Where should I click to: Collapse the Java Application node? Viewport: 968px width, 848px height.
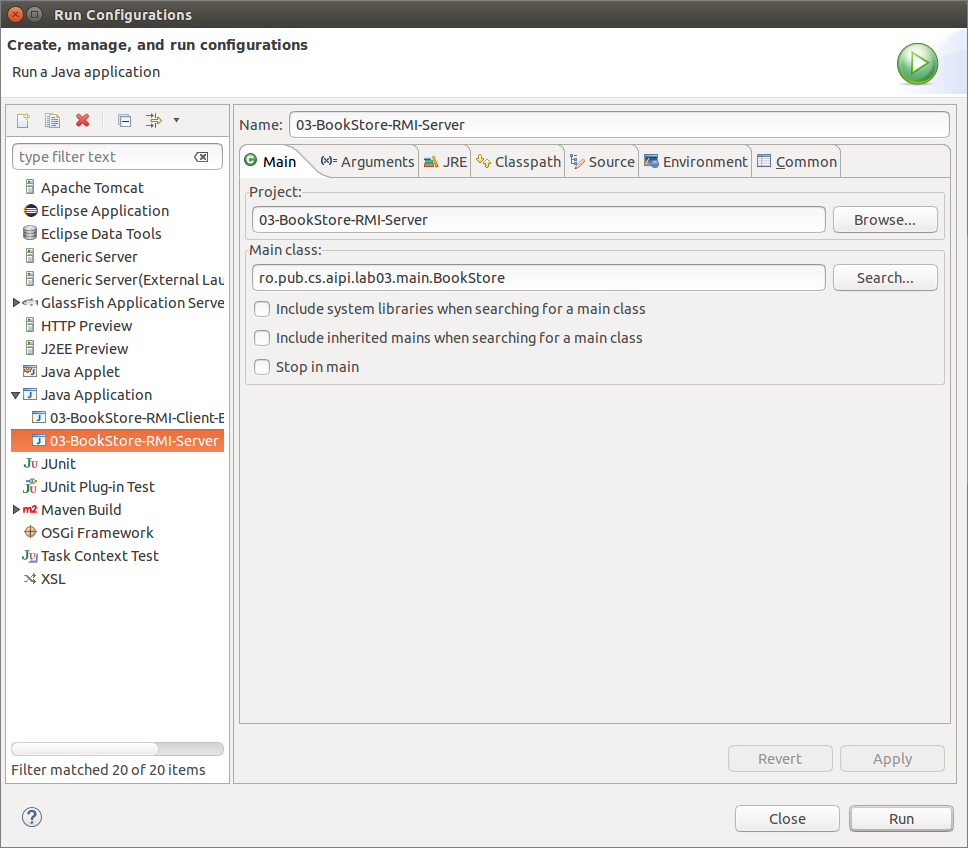(x=15, y=395)
